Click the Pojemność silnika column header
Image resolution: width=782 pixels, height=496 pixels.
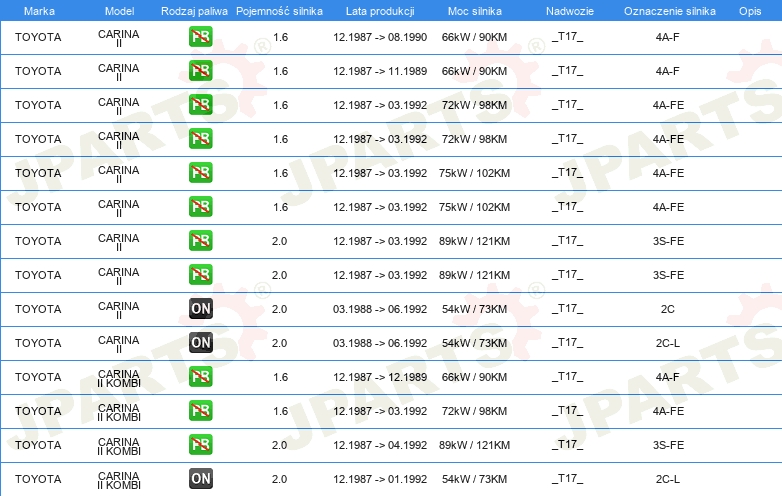(280, 10)
